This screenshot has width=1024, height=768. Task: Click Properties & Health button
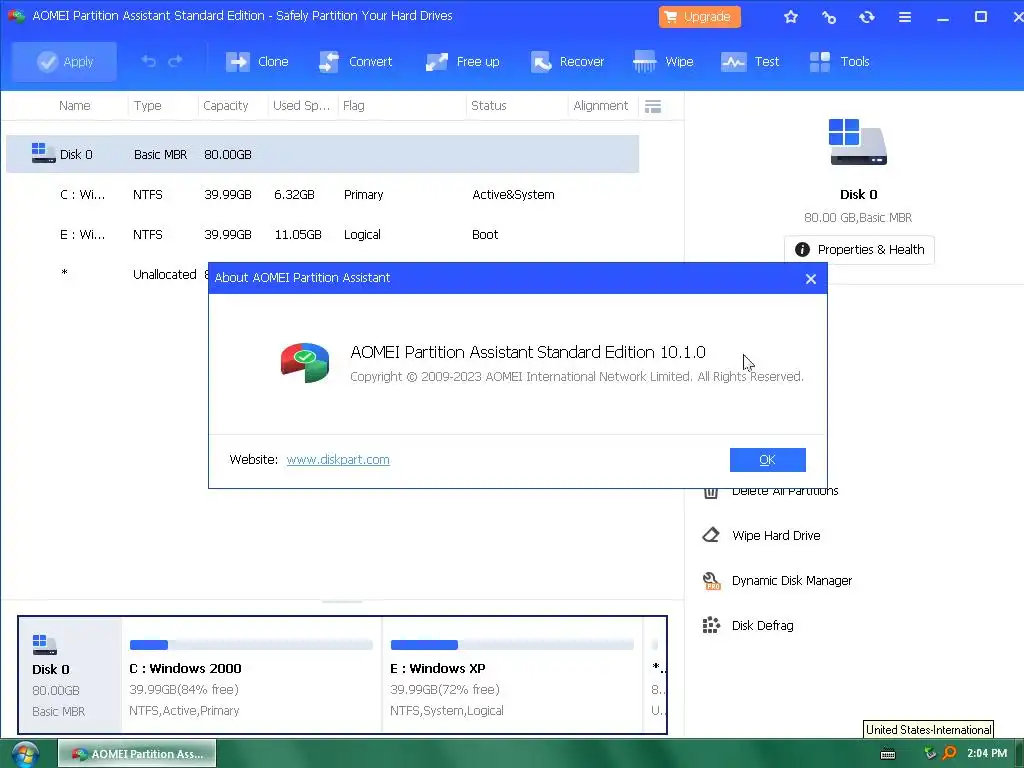(859, 249)
